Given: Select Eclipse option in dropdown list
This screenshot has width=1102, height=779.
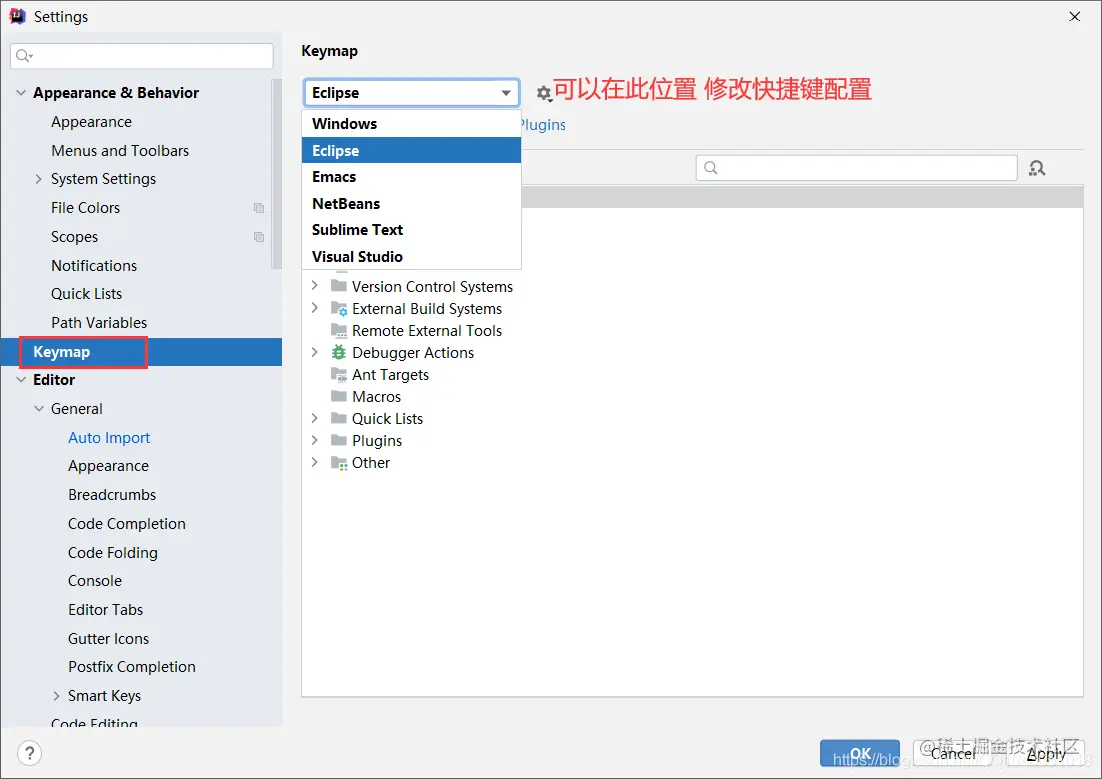Looking at the screenshot, I should click(411, 150).
